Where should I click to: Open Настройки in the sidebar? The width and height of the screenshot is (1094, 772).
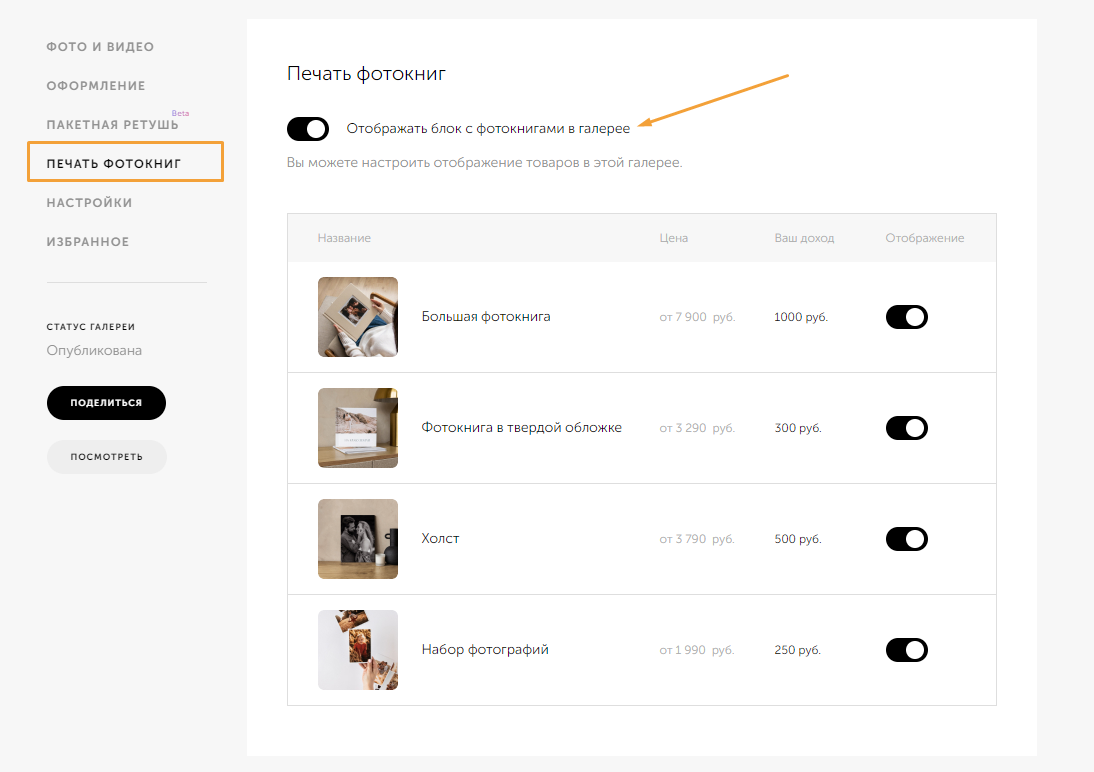point(89,203)
